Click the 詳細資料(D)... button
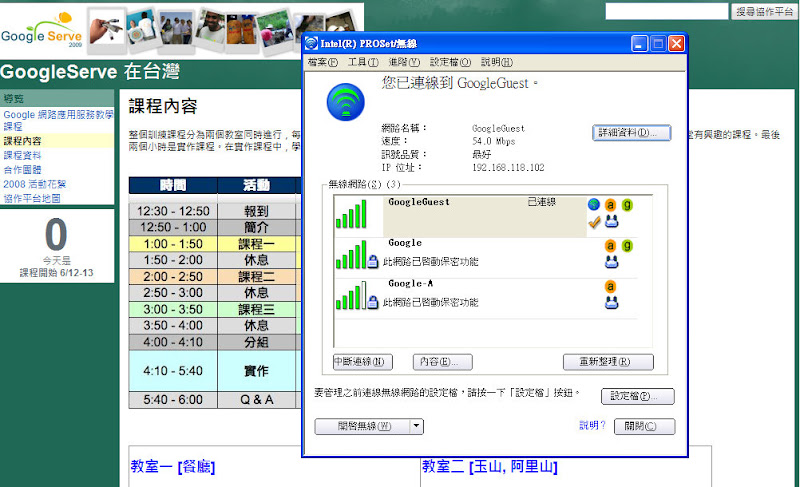The width and height of the screenshot is (800, 487). [632, 133]
